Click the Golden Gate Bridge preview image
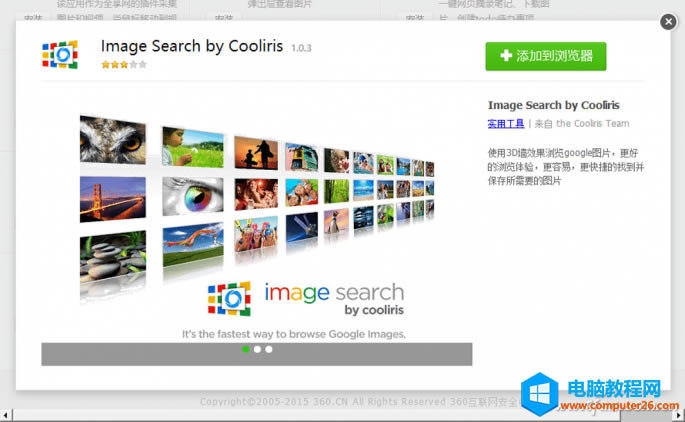685x422 pixels. tap(113, 199)
